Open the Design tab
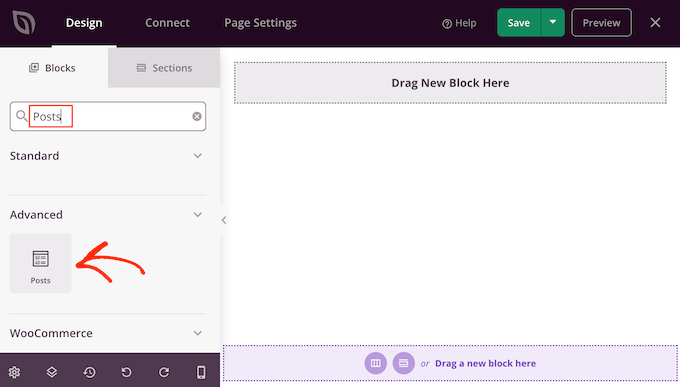This screenshot has height=387, width=680. click(x=84, y=23)
